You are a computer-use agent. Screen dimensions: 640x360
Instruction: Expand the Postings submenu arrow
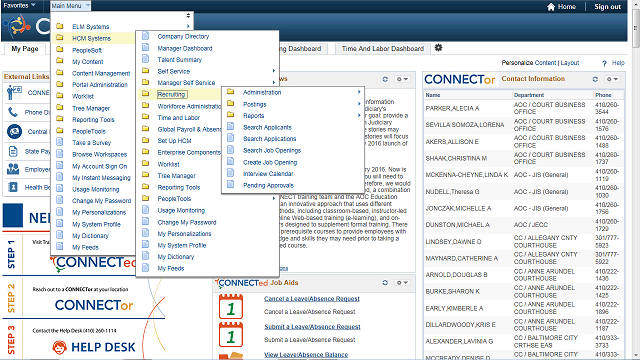click(359, 104)
